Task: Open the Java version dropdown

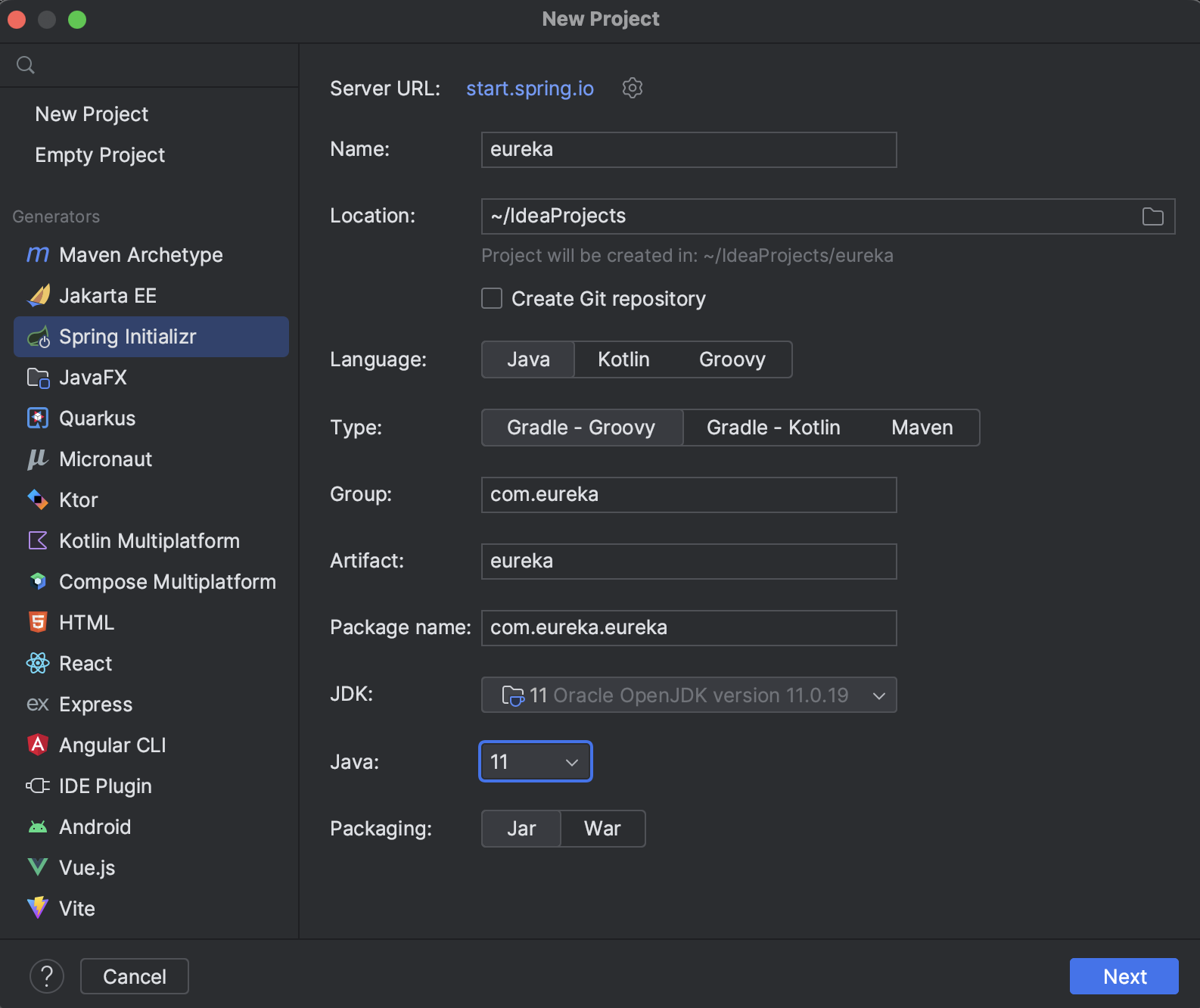Action: pos(536,761)
